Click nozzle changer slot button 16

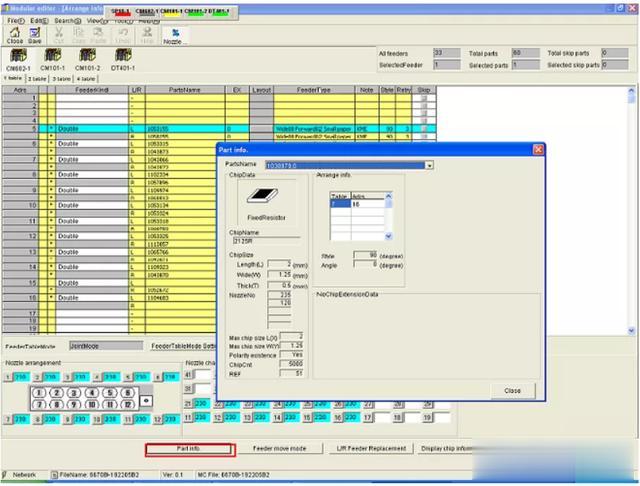338,417
